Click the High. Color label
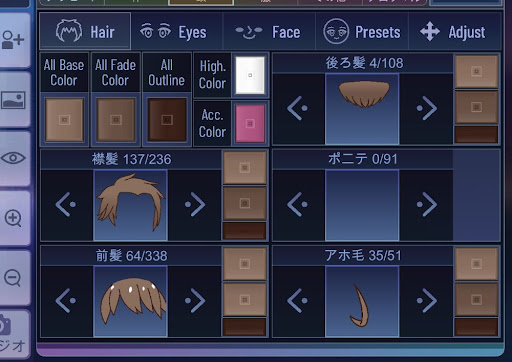 (x=213, y=75)
